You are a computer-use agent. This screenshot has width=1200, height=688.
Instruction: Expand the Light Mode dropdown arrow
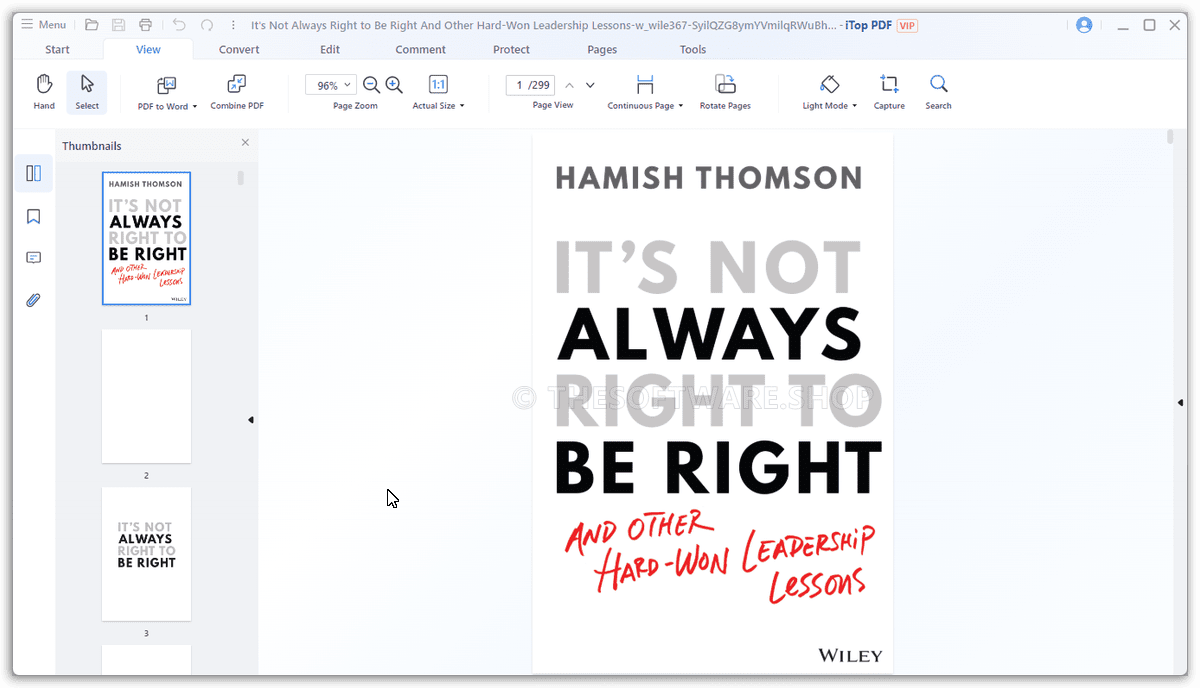pyautogui.click(x=855, y=106)
